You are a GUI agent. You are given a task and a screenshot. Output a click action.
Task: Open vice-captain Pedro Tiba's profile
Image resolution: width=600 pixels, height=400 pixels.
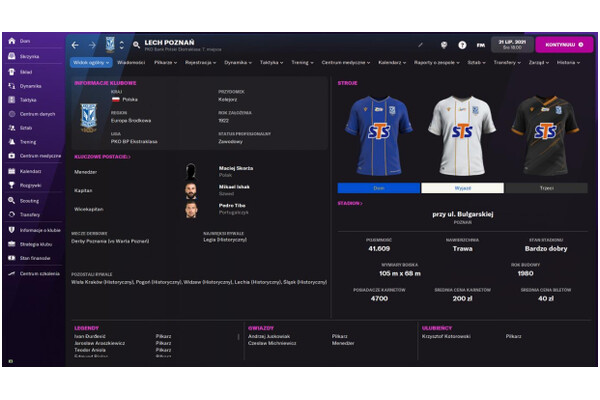pos(232,206)
